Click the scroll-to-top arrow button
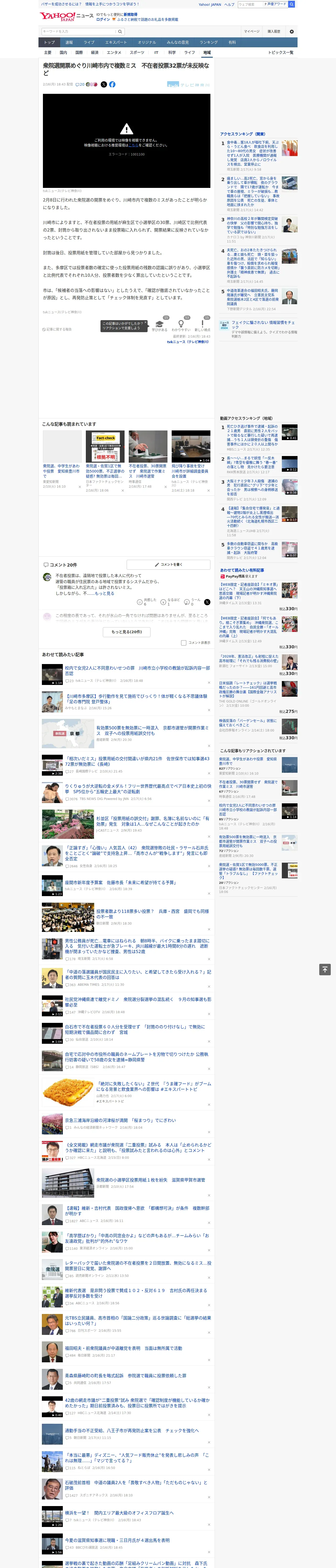The width and height of the screenshot is (336, 1568). tap(325, 969)
